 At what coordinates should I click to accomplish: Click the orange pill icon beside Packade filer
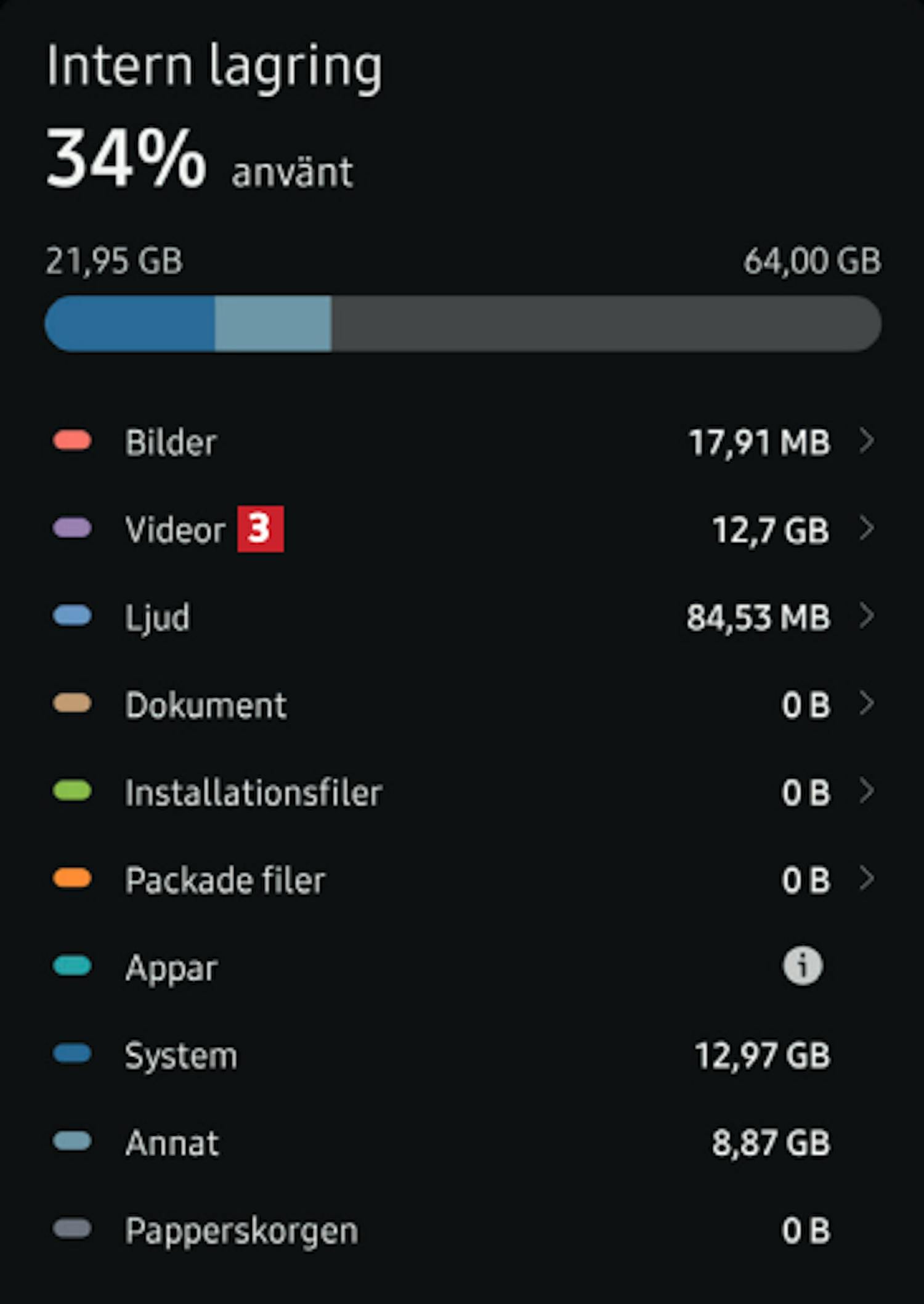tap(72, 879)
